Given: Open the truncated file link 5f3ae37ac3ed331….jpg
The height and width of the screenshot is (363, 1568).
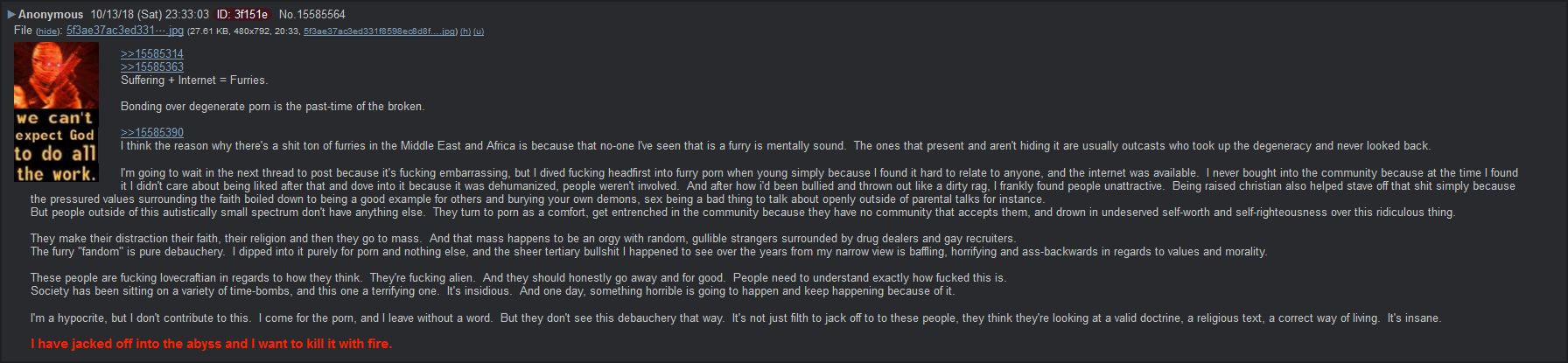Looking at the screenshot, I should (125, 31).
